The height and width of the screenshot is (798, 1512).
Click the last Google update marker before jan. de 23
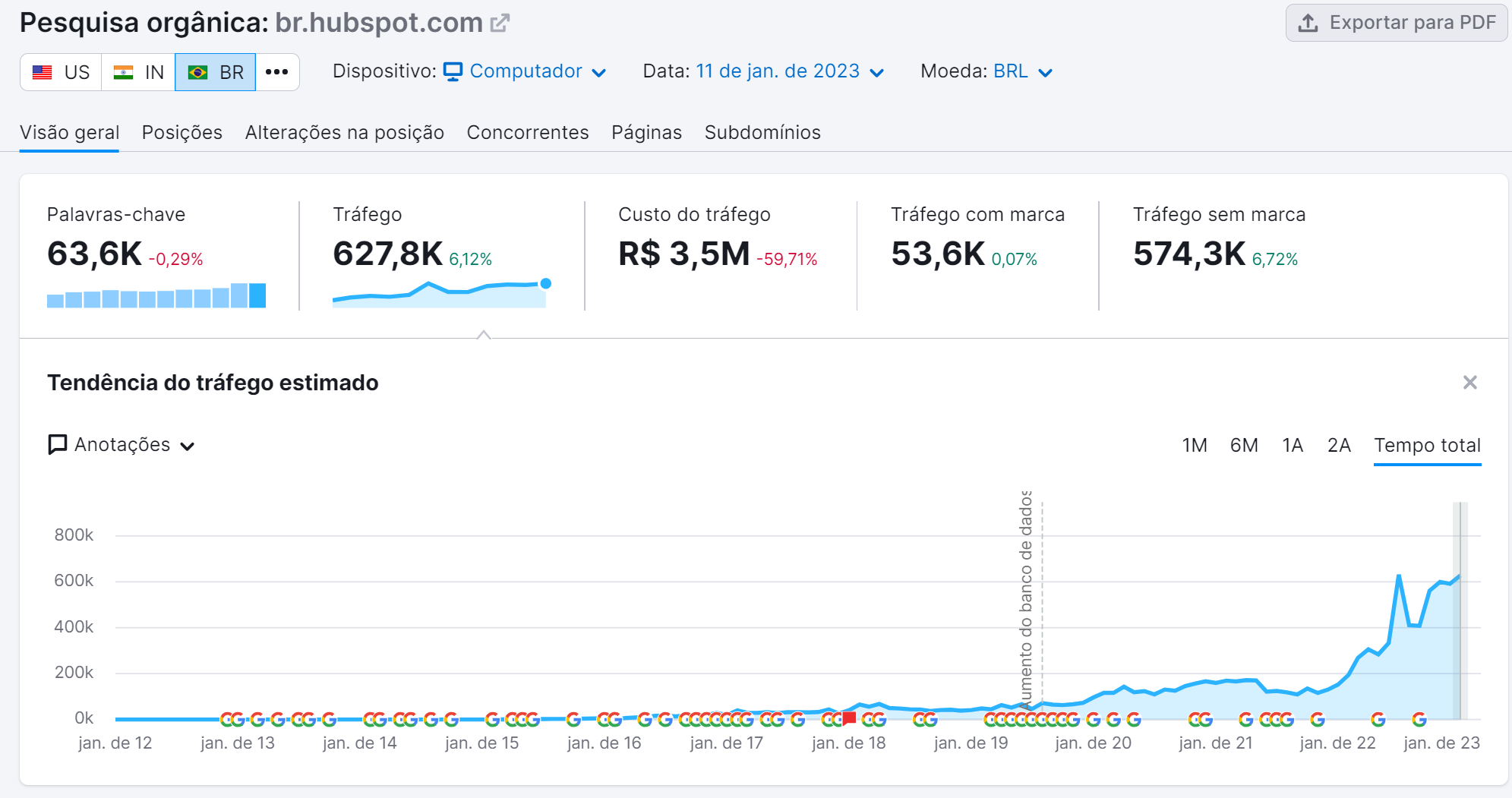1419,719
